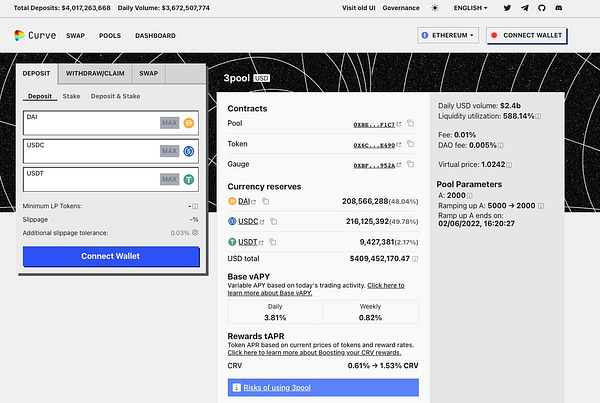The width and height of the screenshot is (600, 403).
Task: Click info icon beside A: 2000
Action: tap(470, 196)
